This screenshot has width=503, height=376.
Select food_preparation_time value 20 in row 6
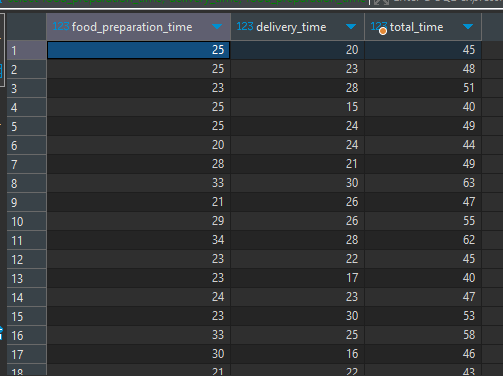[138, 145]
